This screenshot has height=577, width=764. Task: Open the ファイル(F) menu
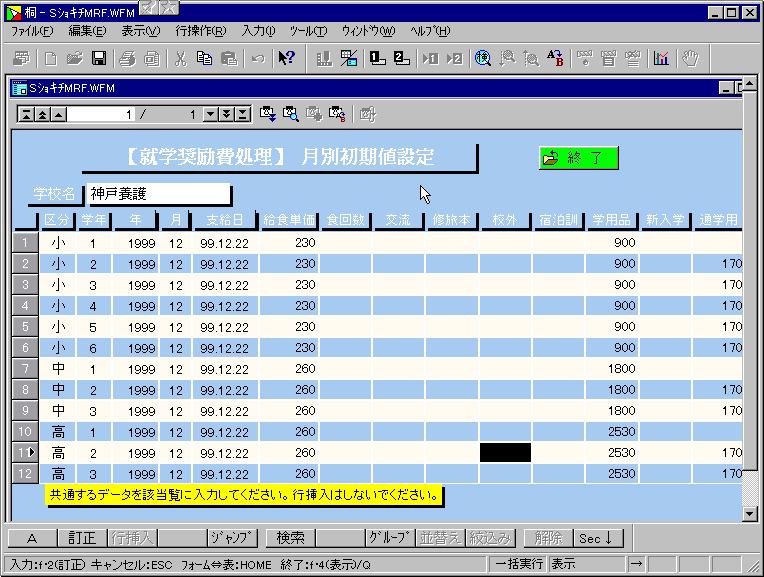click(32, 31)
